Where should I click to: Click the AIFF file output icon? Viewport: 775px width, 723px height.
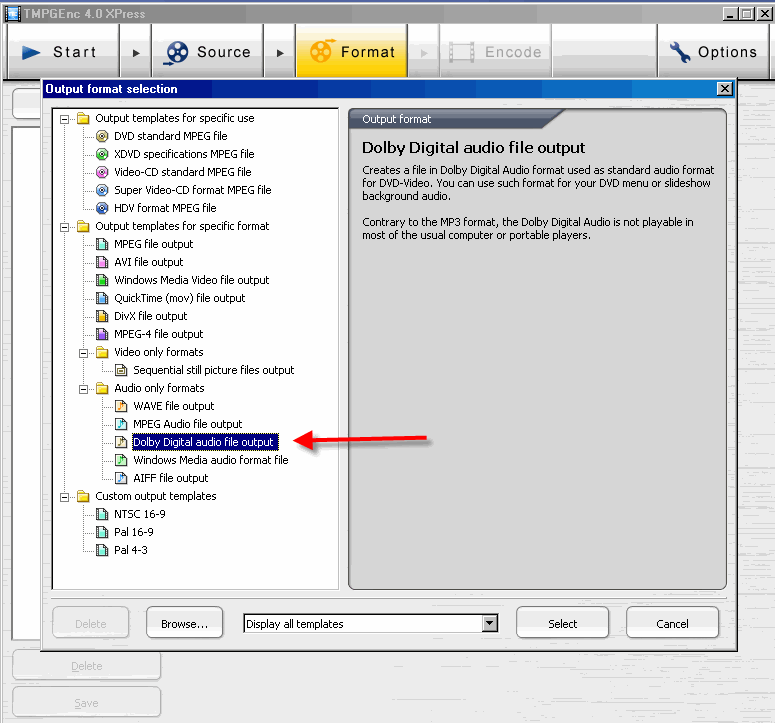click(x=121, y=478)
